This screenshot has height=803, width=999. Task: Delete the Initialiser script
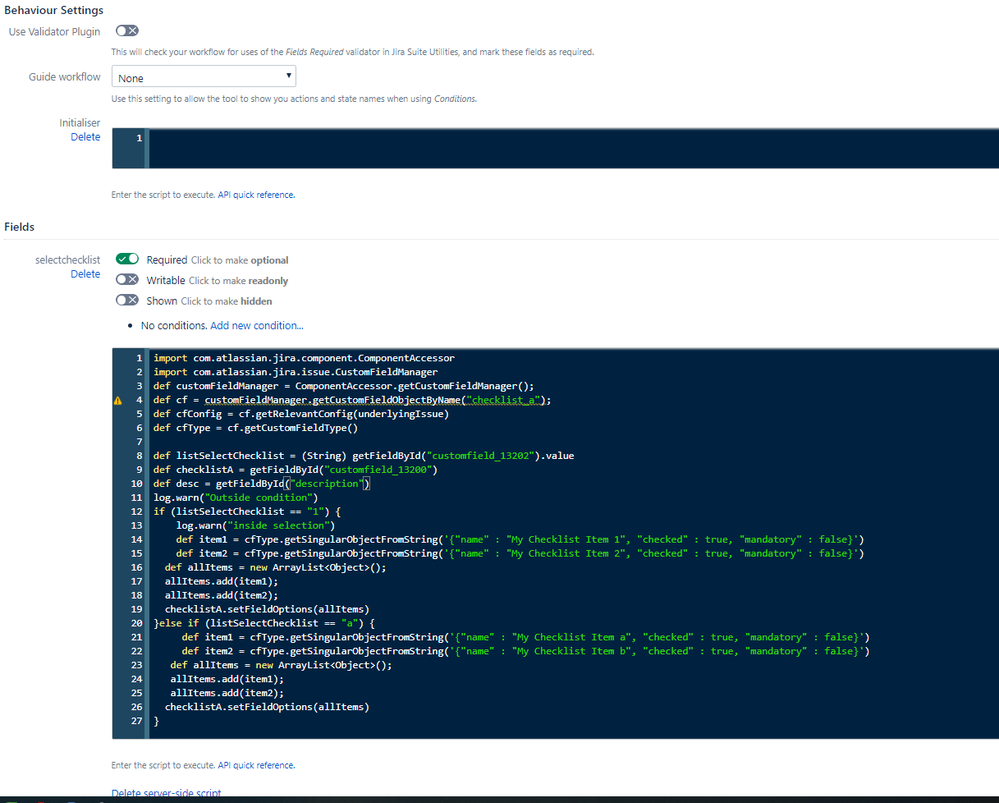[85, 136]
